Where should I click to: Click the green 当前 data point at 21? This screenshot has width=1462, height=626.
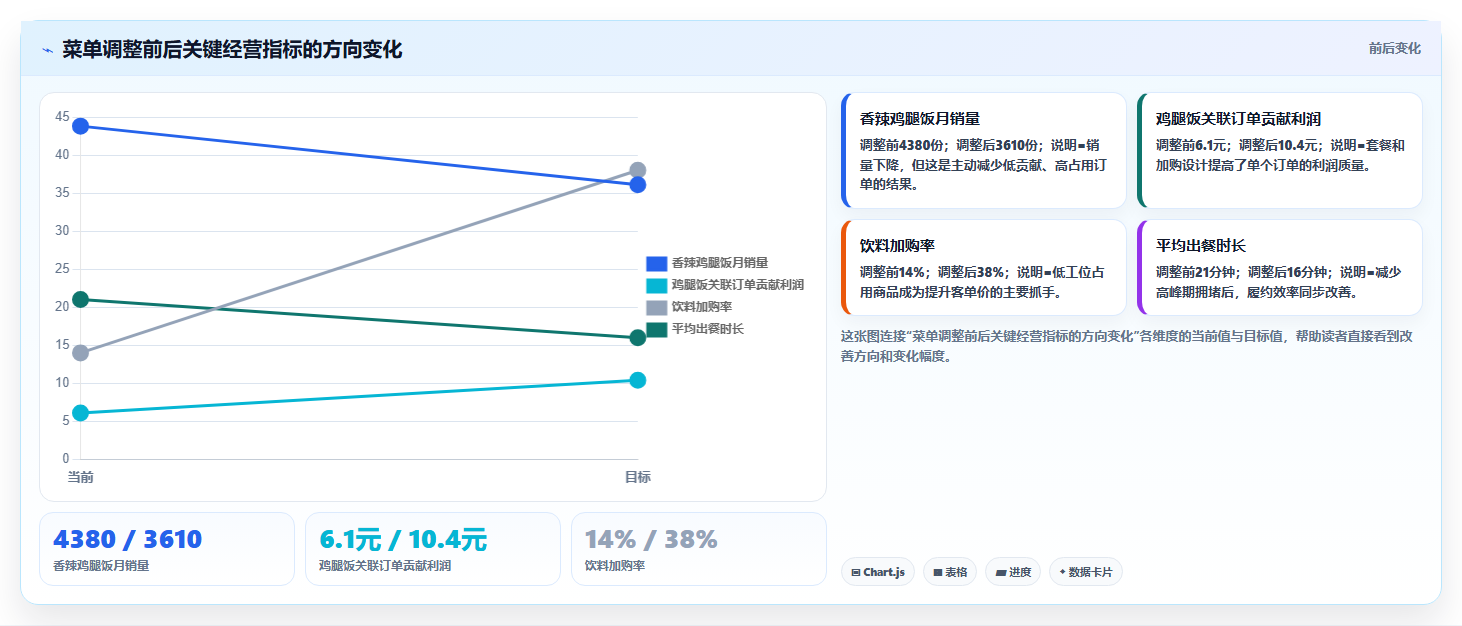click(81, 300)
